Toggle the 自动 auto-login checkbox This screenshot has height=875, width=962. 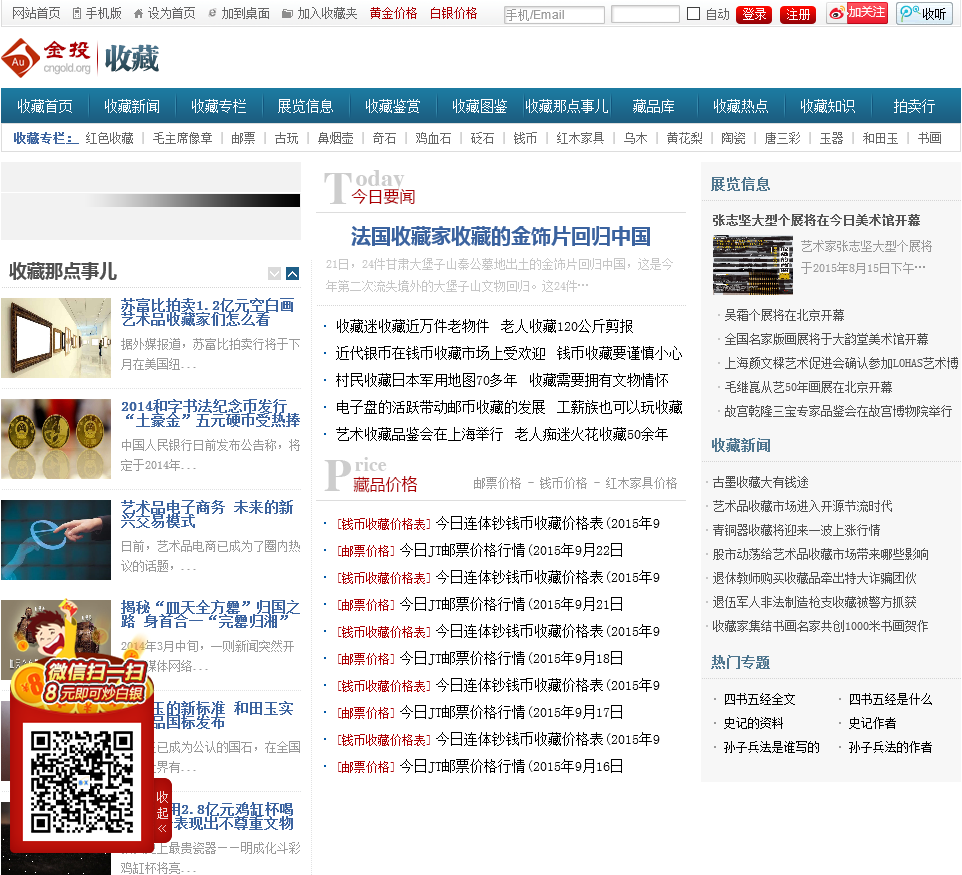point(693,13)
